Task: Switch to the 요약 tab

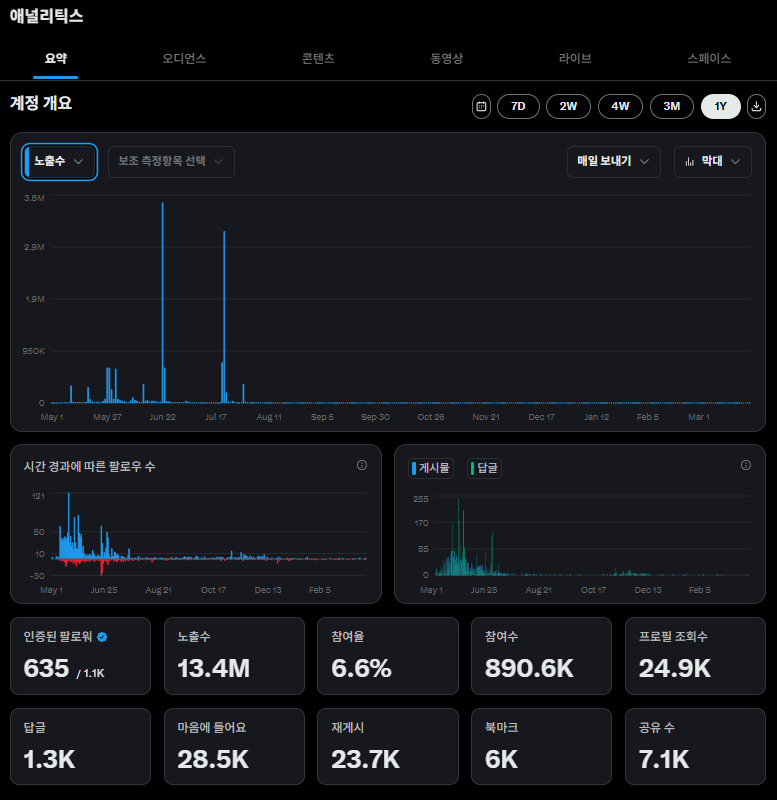Action: click(56, 58)
